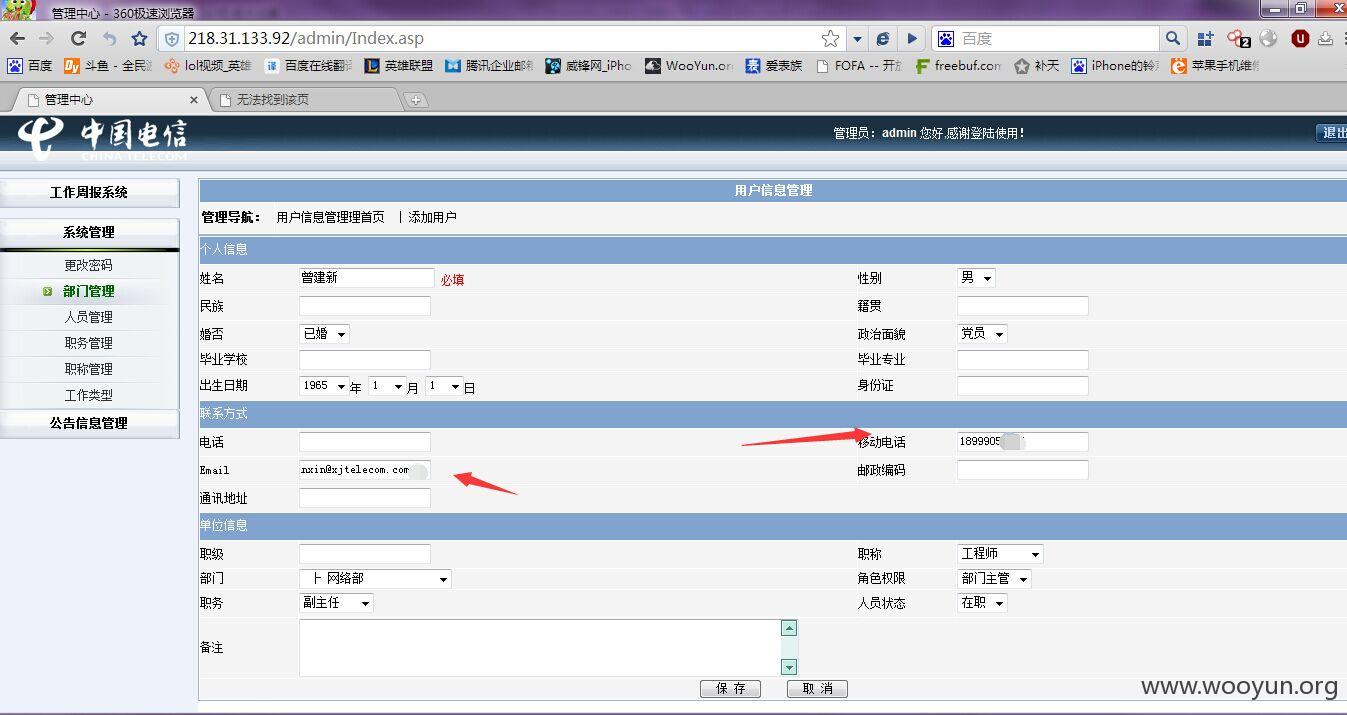
Task: Go back with the browser back arrow
Action: [x=17, y=38]
